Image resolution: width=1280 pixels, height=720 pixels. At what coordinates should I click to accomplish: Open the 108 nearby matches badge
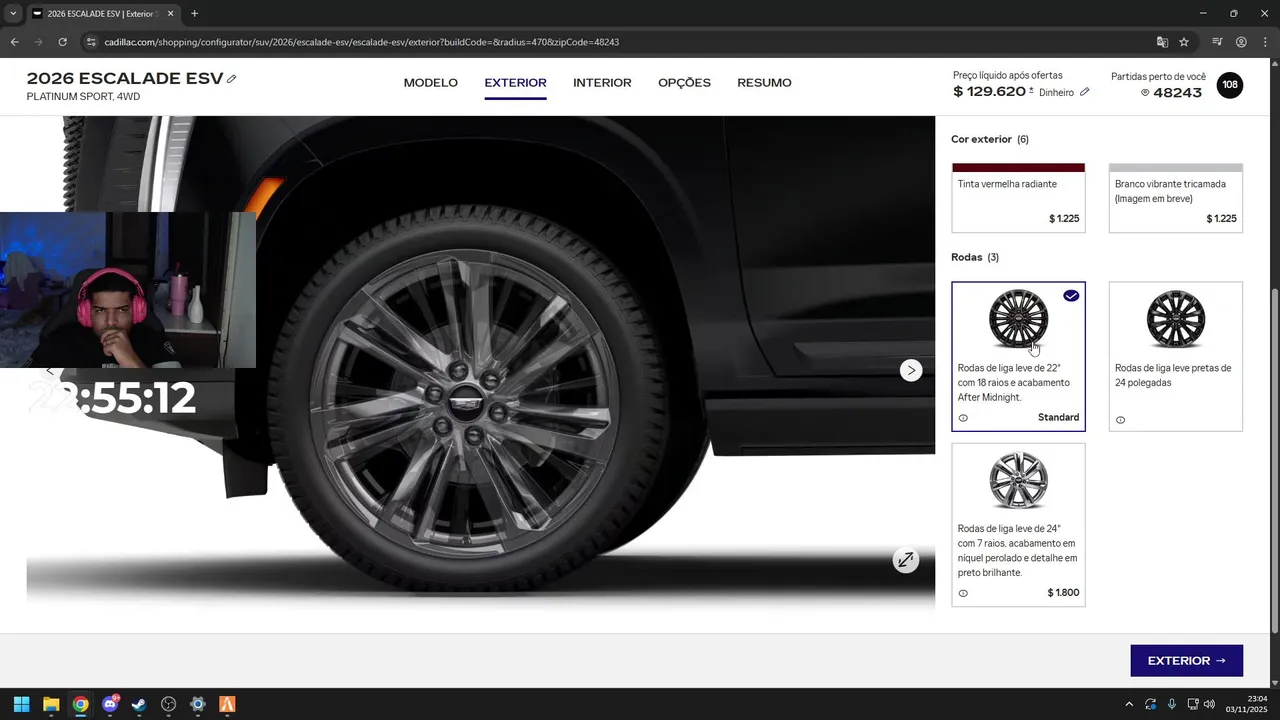pos(1230,85)
